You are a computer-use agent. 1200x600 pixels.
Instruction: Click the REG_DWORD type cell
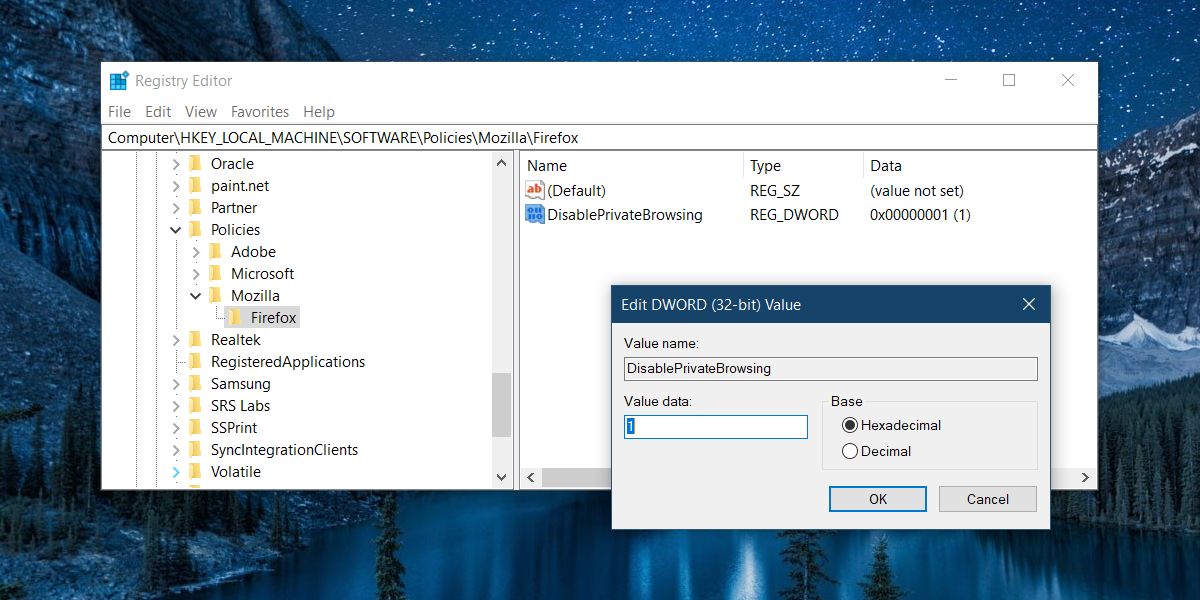tap(794, 214)
